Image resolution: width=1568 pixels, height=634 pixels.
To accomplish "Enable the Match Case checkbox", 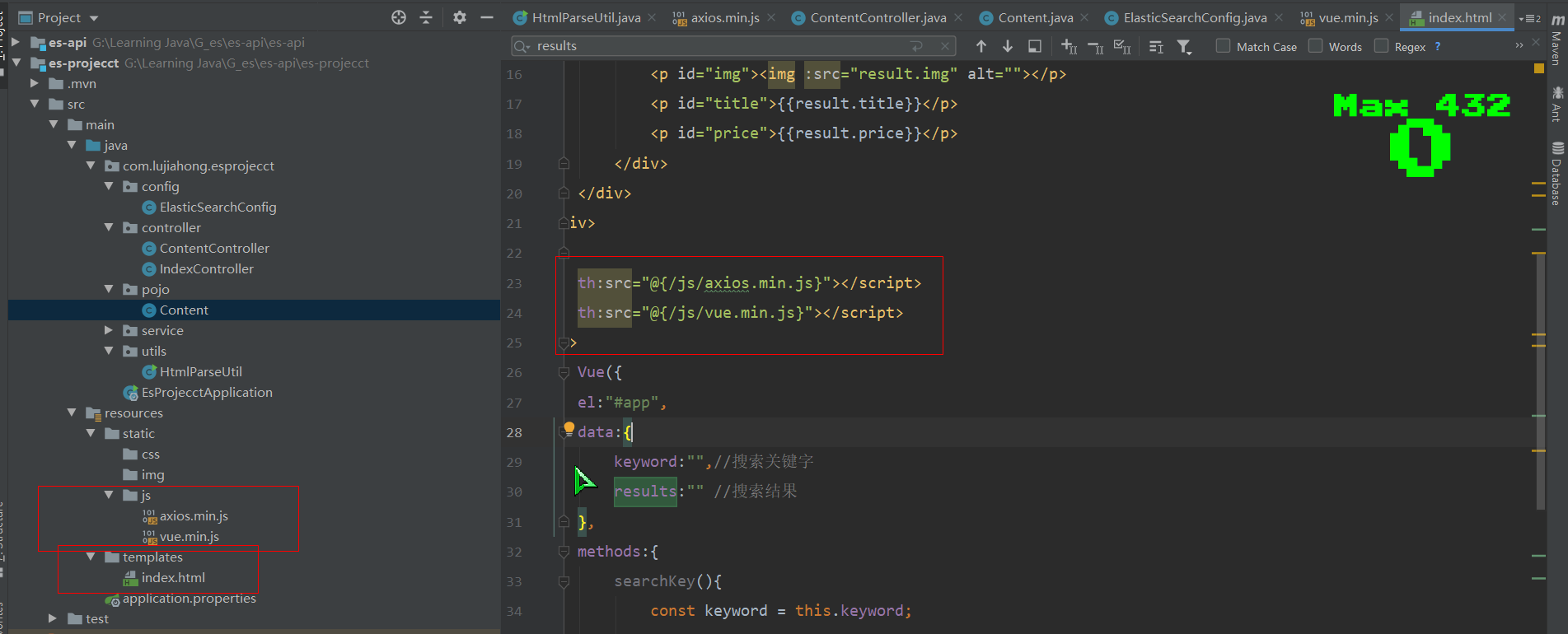I will coord(1224,46).
